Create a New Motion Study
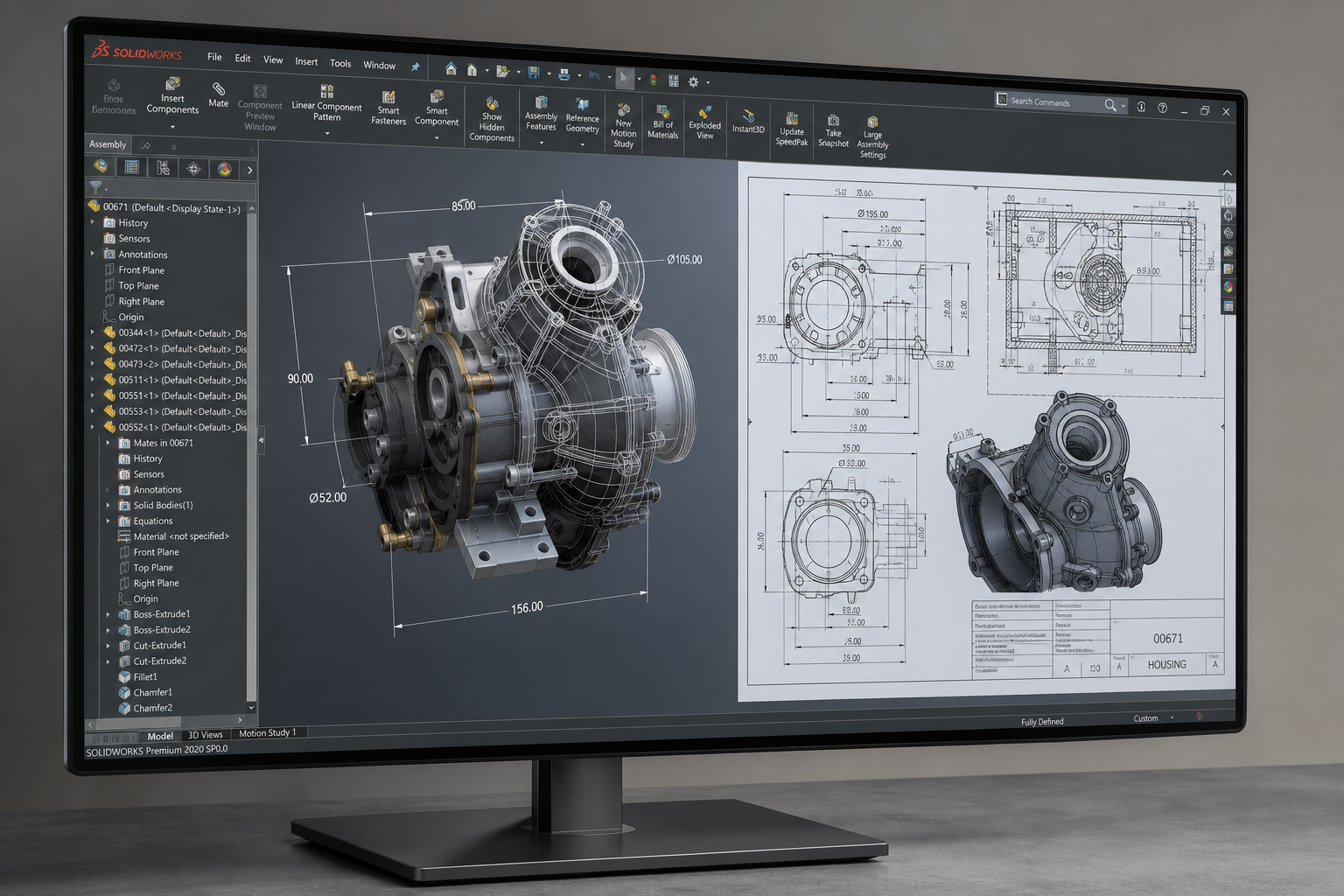 623,126
